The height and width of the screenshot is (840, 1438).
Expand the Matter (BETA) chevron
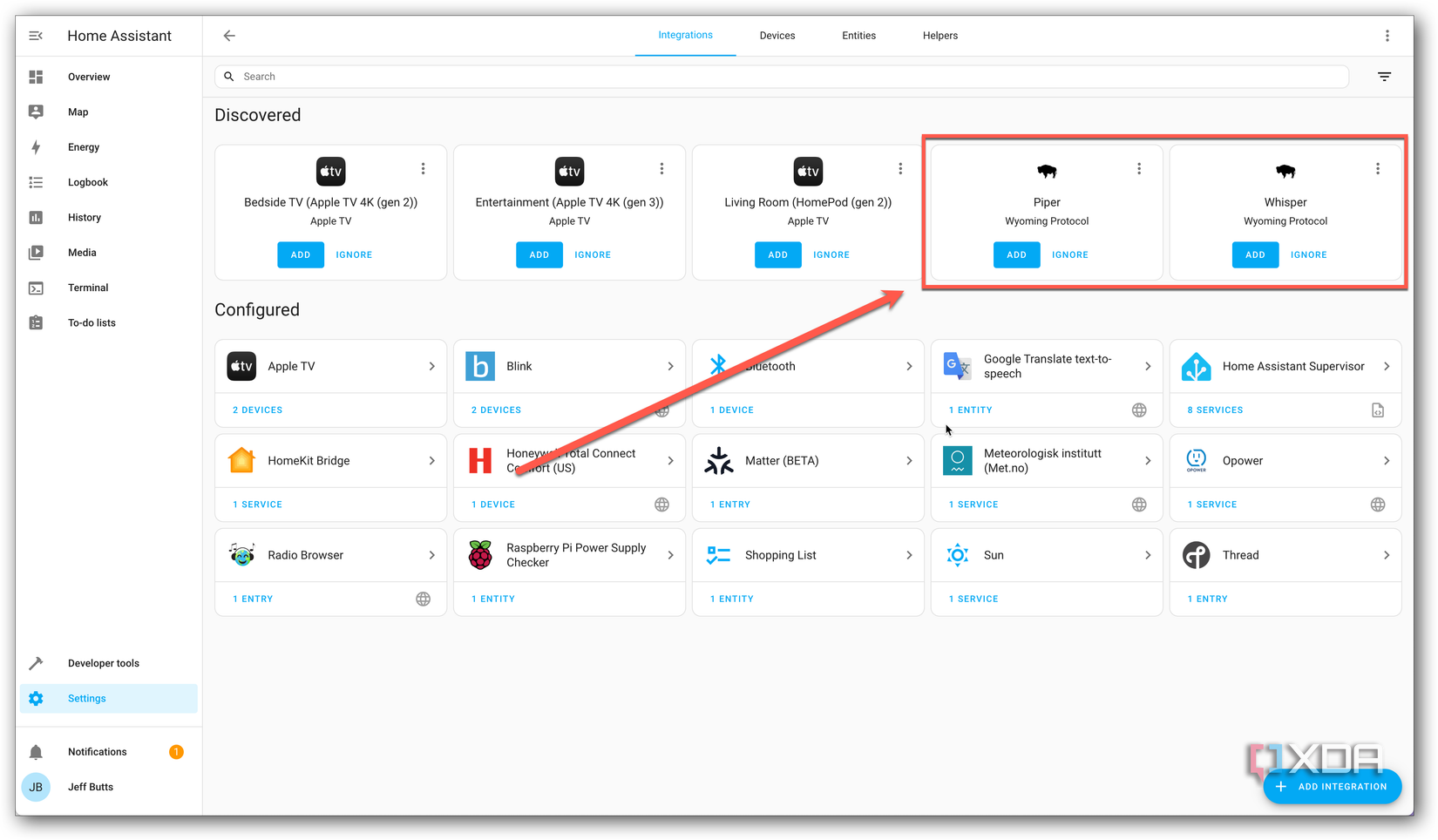909,461
